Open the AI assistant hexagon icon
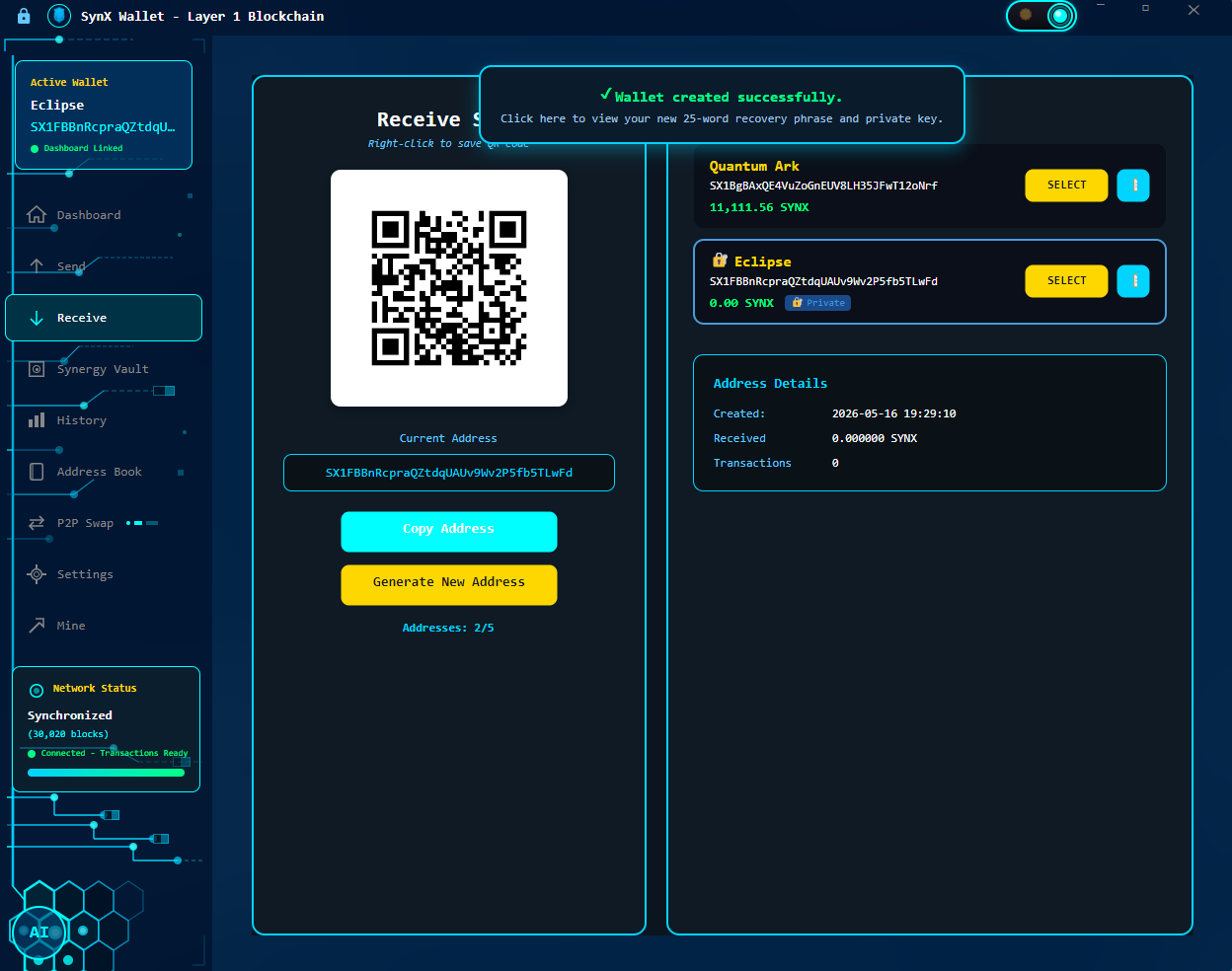 pos(38,933)
